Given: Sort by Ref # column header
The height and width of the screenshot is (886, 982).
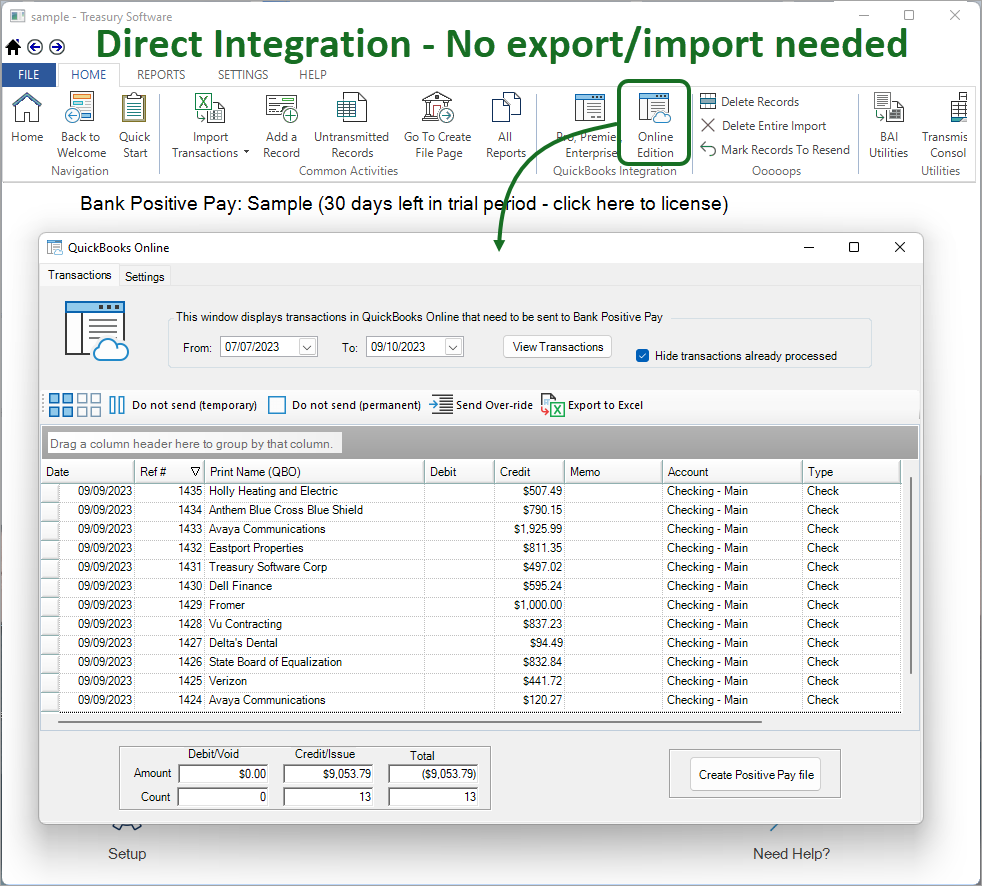Looking at the screenshot, I should coord(169,472).
